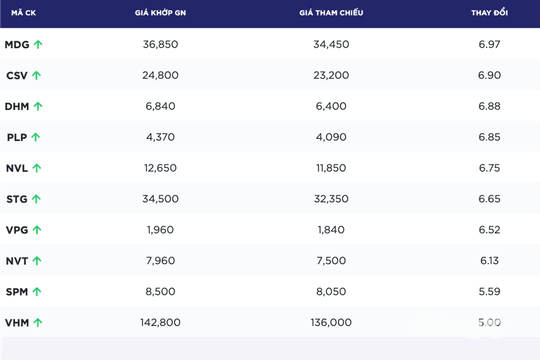Click the 6.88 change value

(x=489, y=106)
